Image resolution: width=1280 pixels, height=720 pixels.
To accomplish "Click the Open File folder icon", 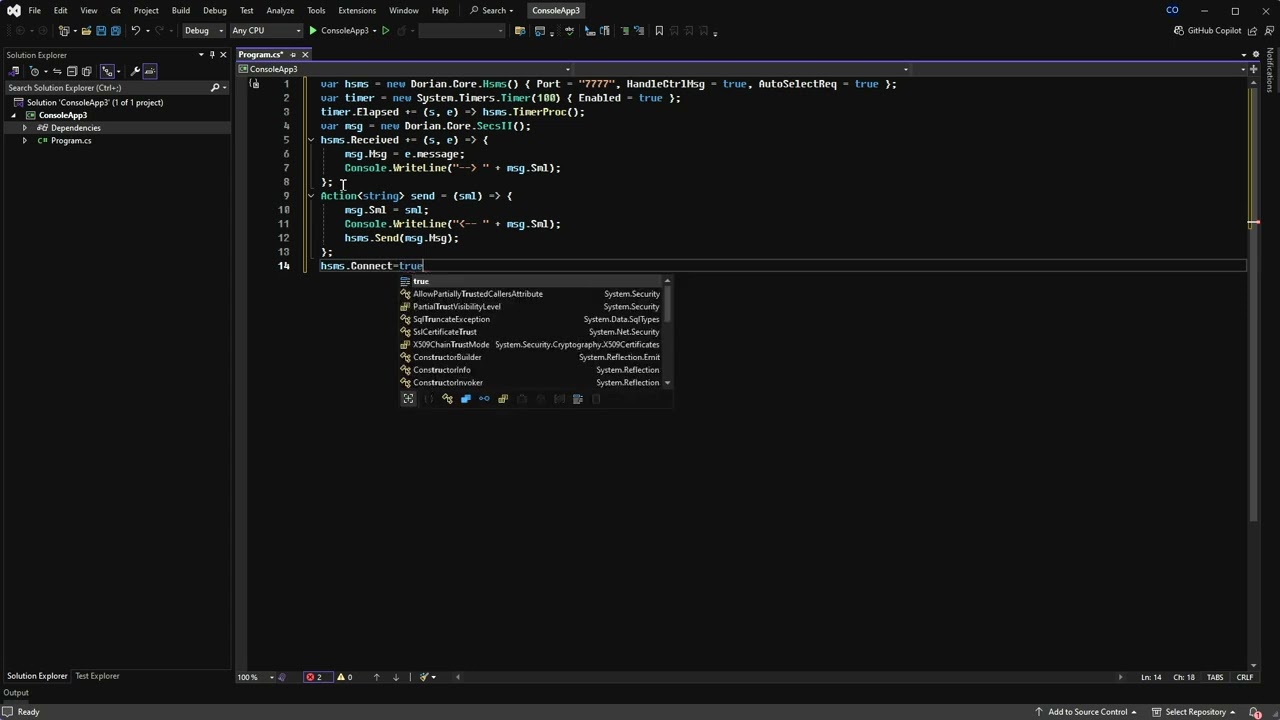I will 86,31.
